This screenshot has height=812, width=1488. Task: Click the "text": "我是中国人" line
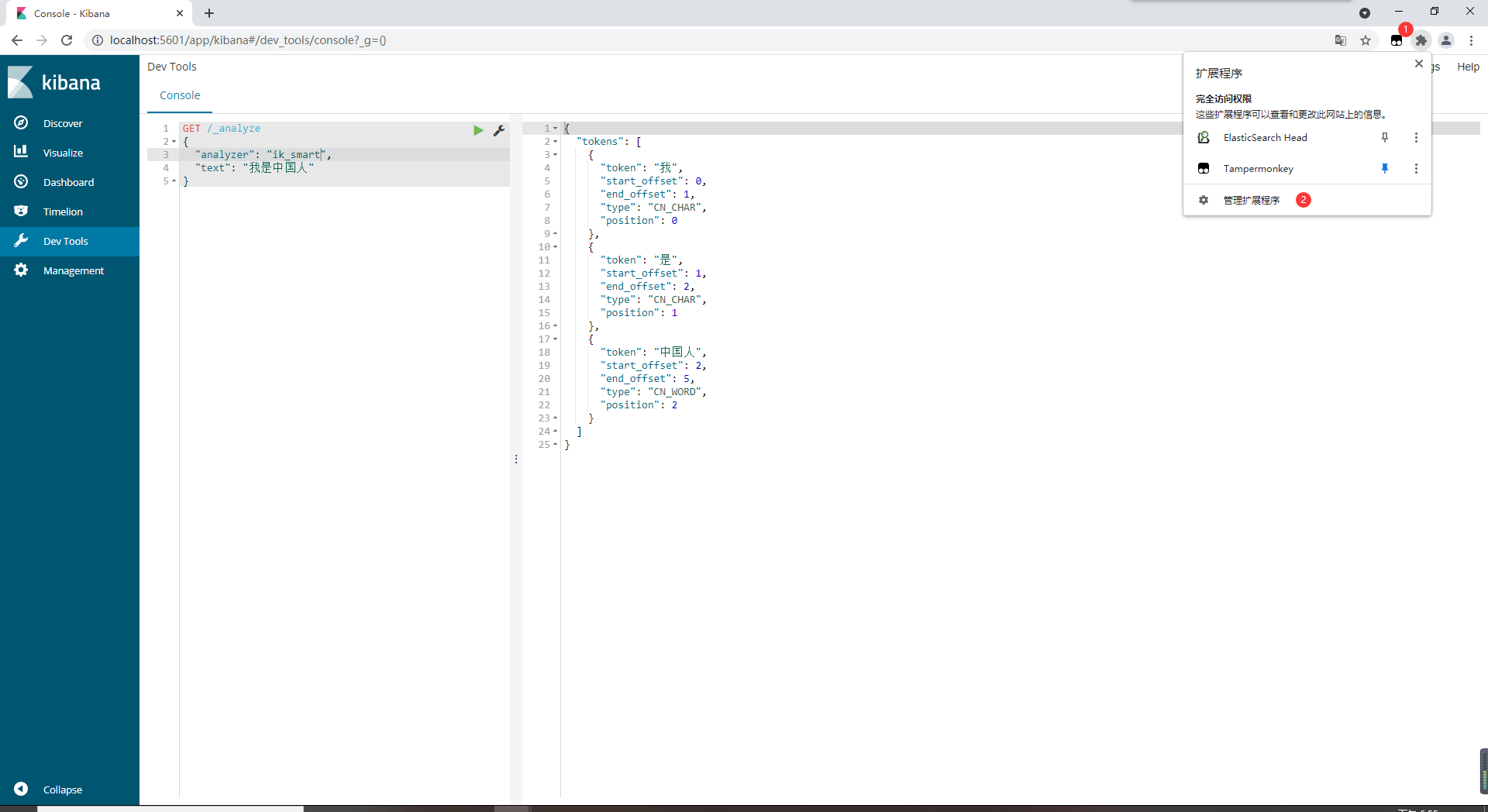point(254,168)
